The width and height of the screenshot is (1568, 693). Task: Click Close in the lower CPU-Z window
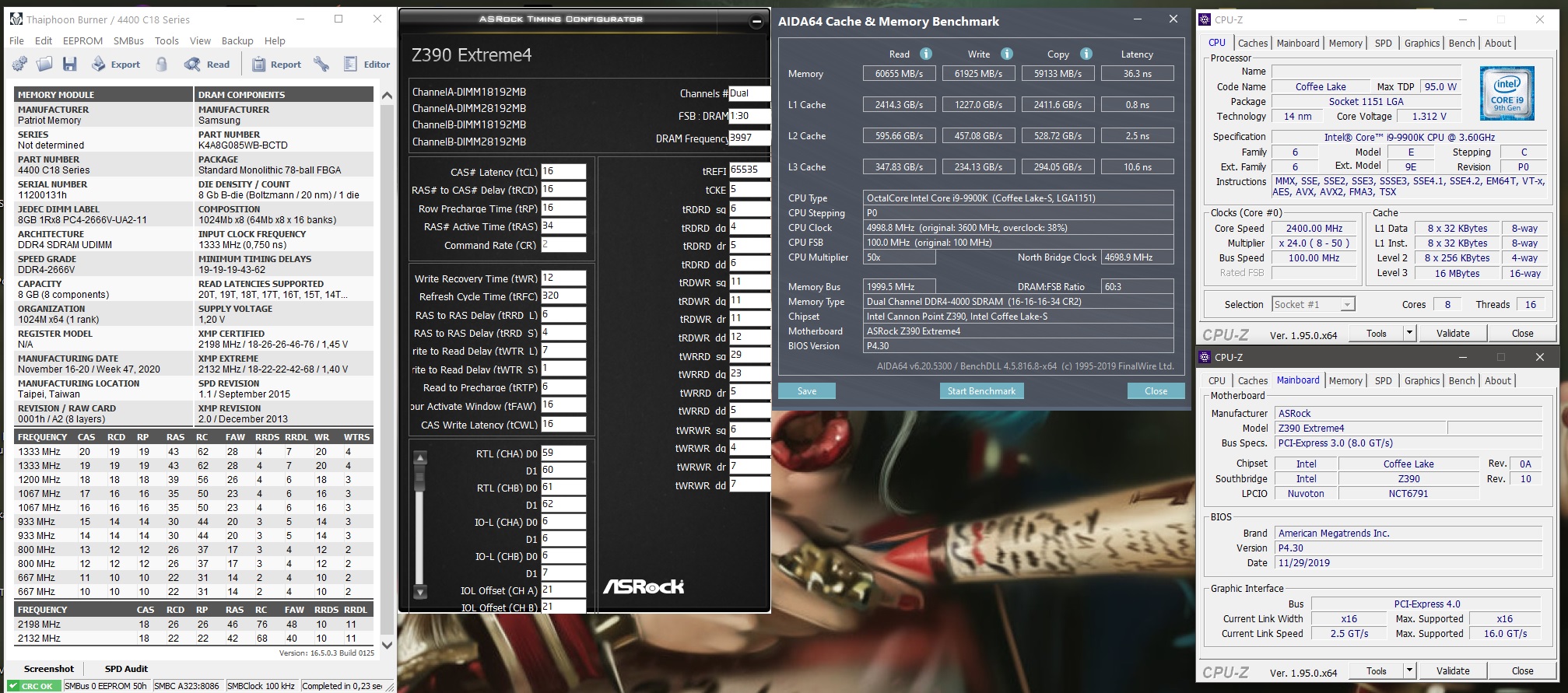click(1522, 670)
